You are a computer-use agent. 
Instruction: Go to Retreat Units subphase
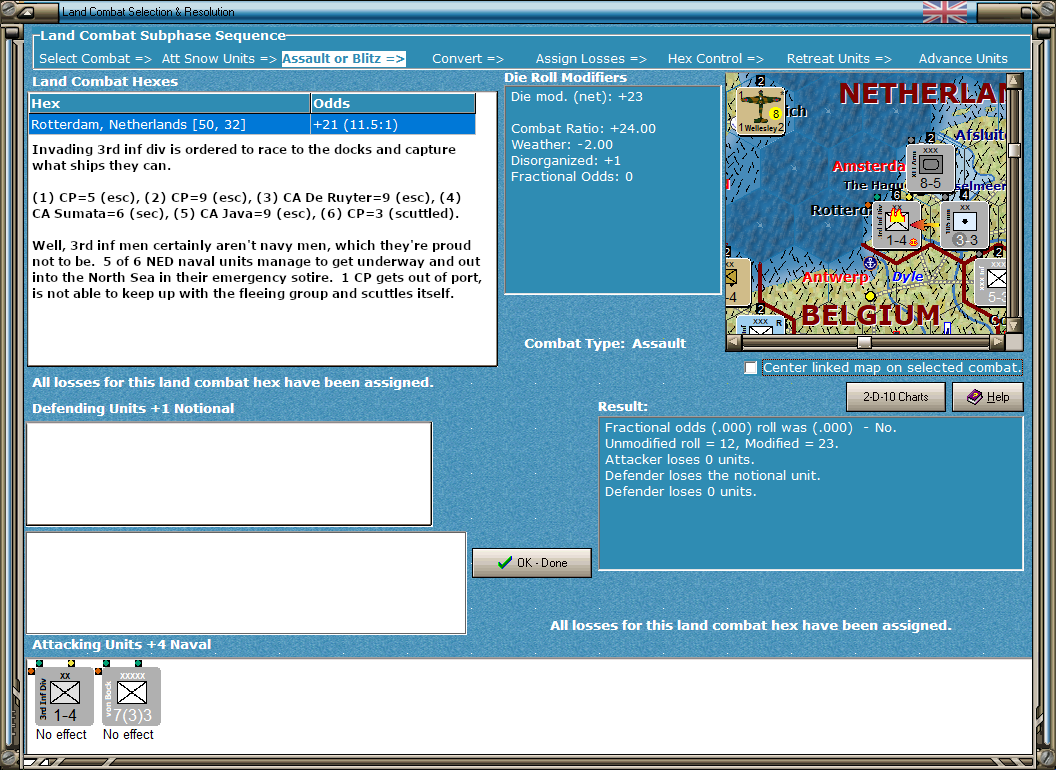point(839,59)
